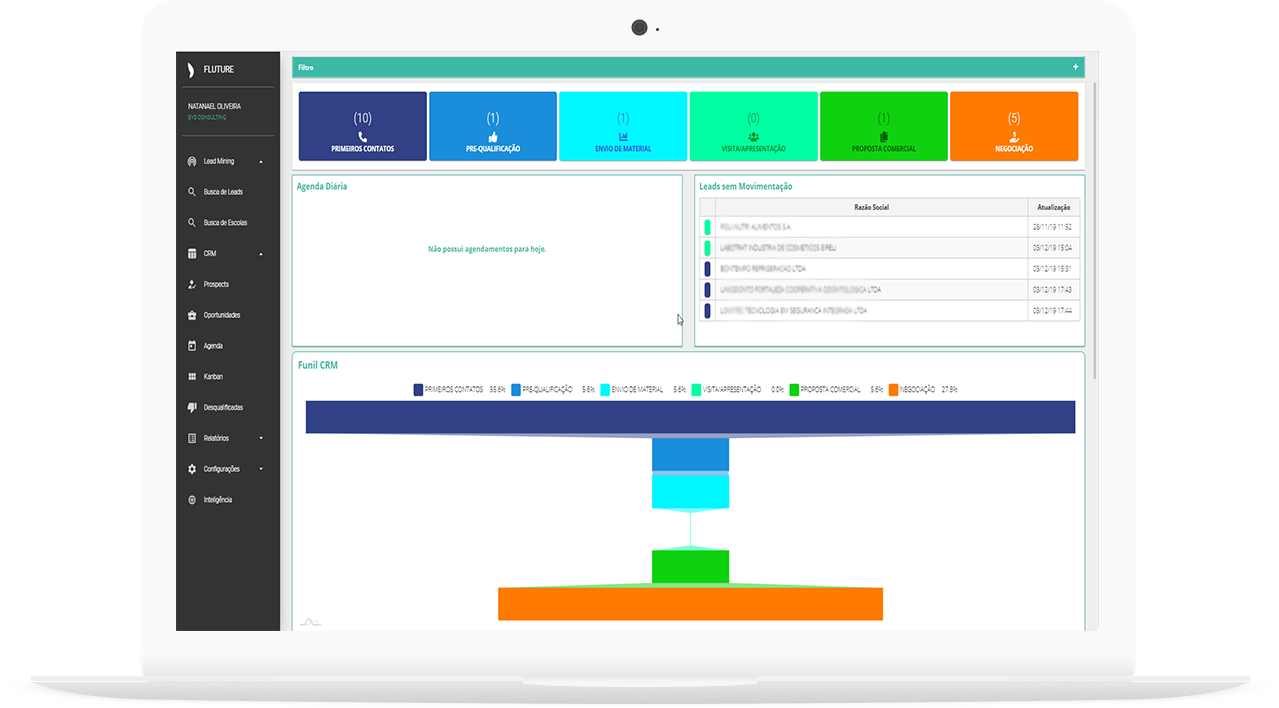Expand the Configurações submenu arrow
Image resolution: width=1279 pixels, height=708 pixels.
[x=261, y=469]
